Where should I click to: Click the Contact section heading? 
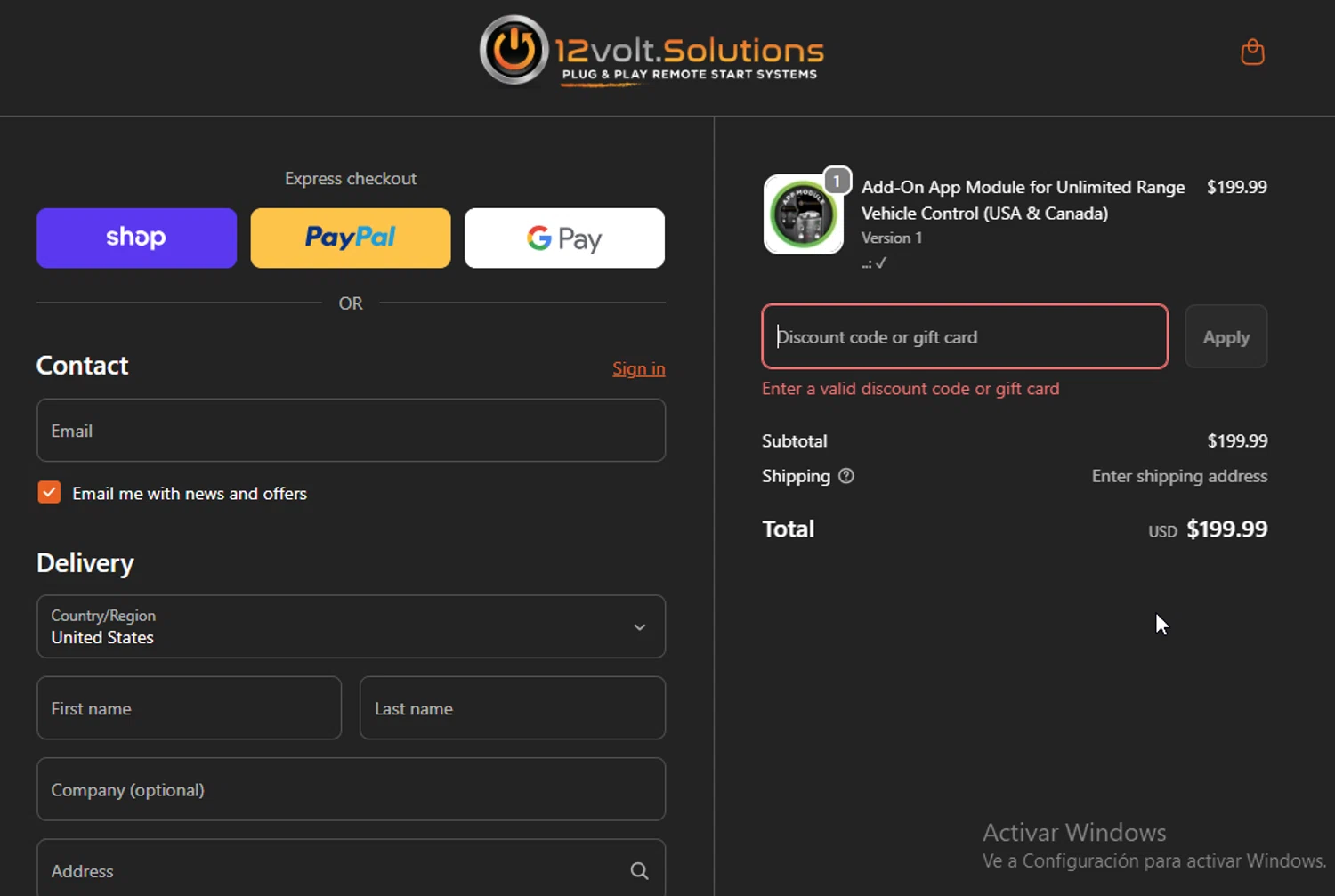coord(82,366)
